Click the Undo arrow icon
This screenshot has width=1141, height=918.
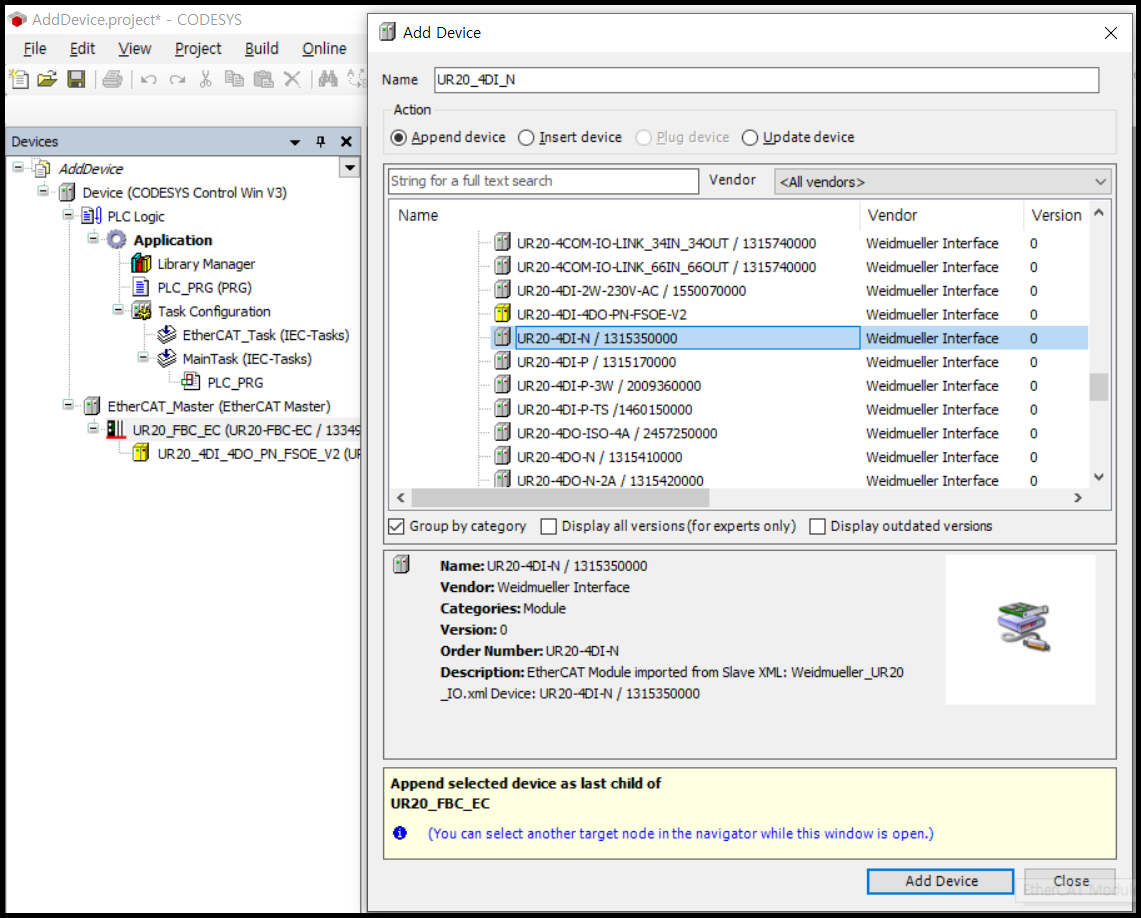[x=148, y=79]
